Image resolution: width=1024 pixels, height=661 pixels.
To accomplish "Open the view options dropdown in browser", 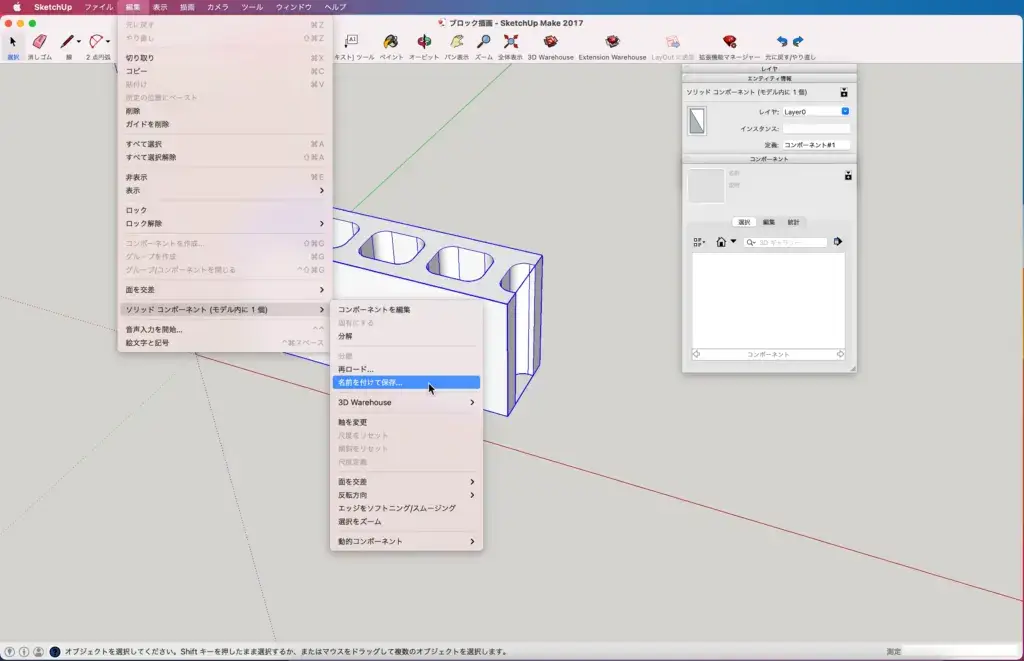I will click(699, 242).
